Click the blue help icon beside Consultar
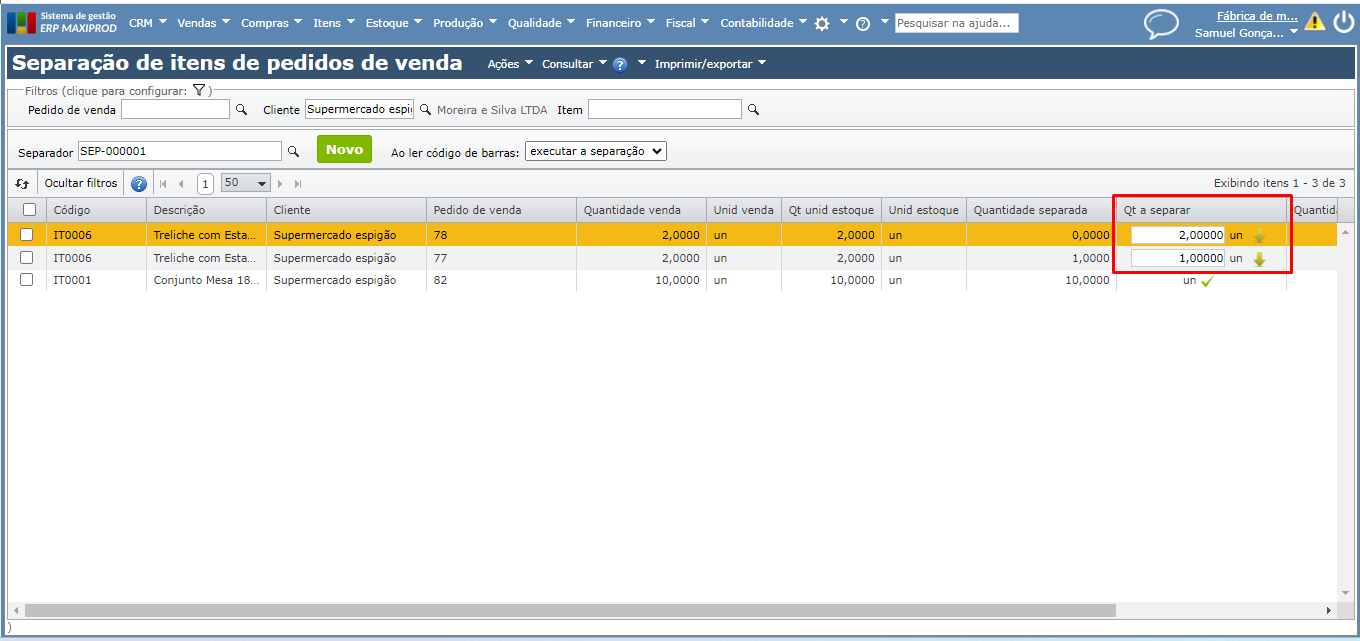This screenshot has height=641, width=1360. 620,64
